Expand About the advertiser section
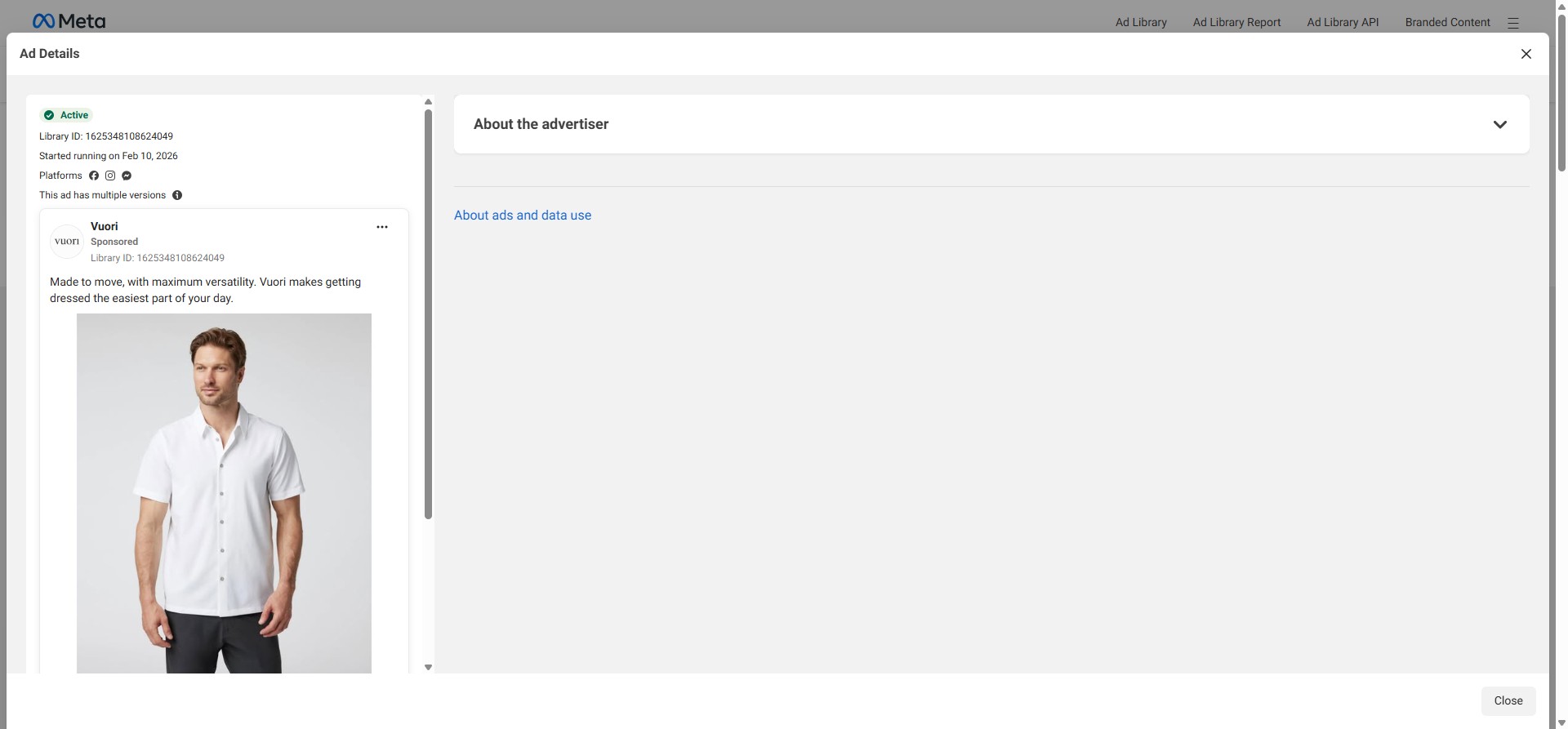The height and width of the screenshot is (729, 1568). 1499,124
